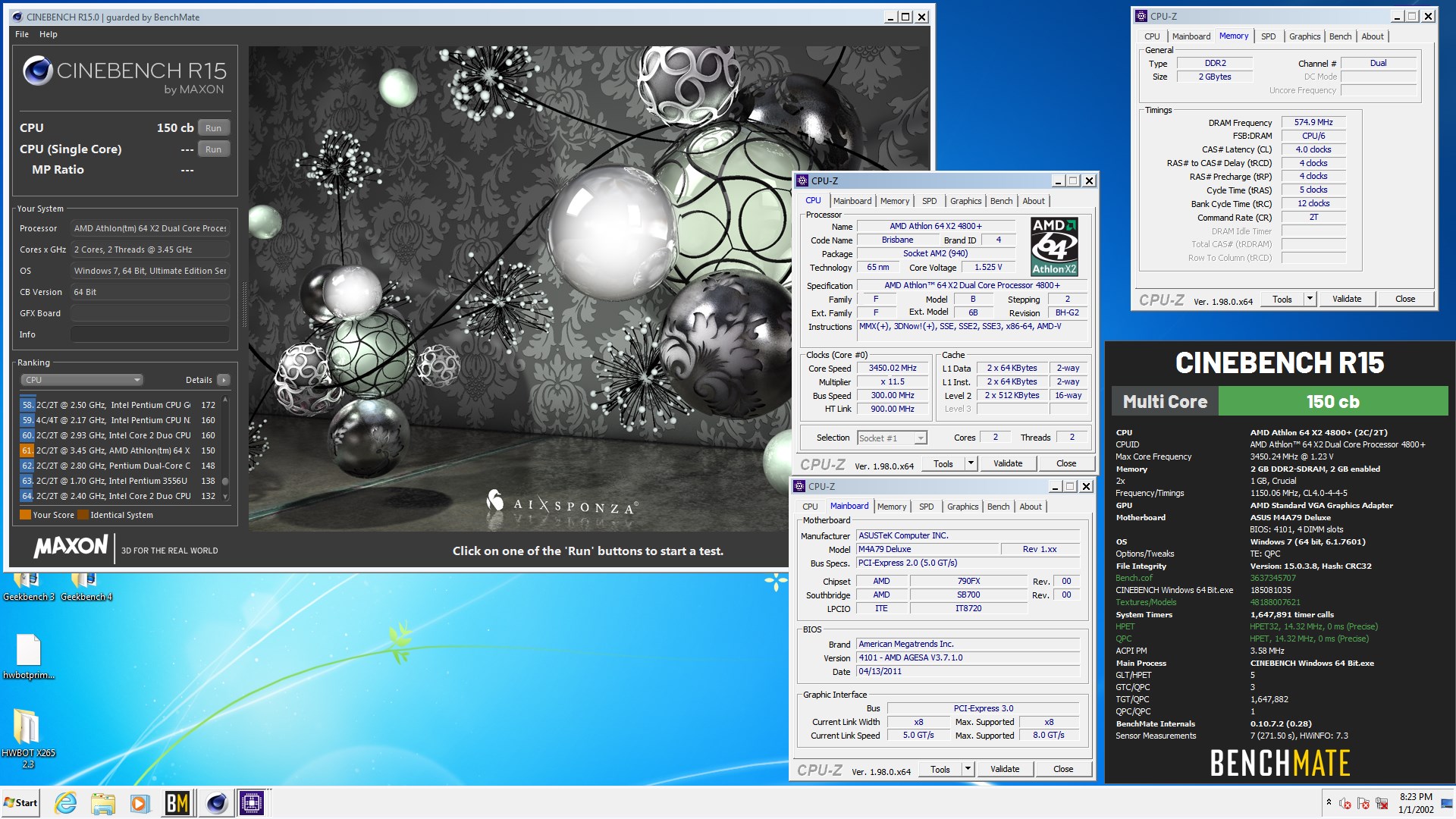The width and height of the screenshot is (1456, 819).
Task: Open the Start menu
Action: 20,803
